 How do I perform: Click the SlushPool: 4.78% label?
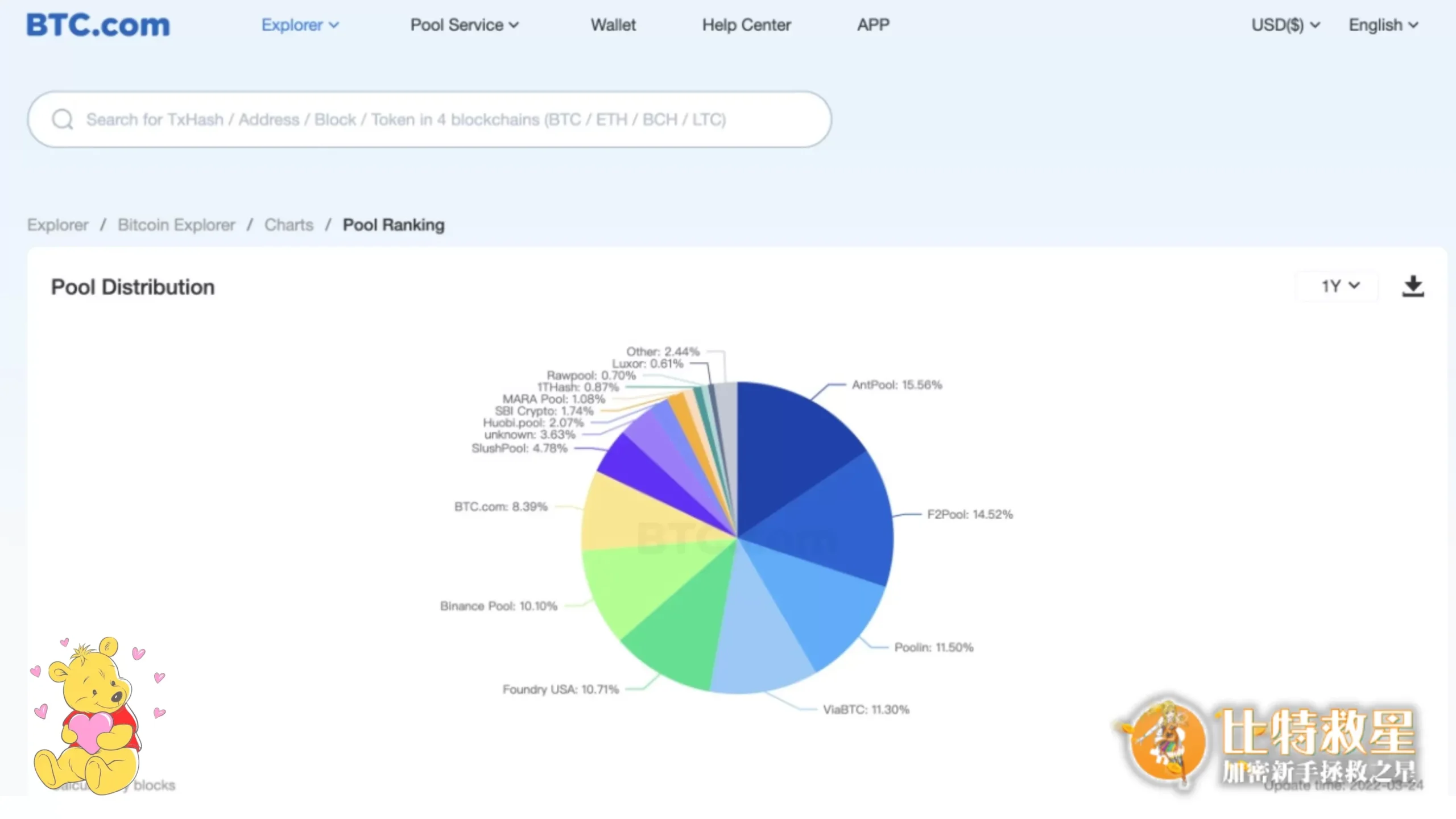[520, 448]
